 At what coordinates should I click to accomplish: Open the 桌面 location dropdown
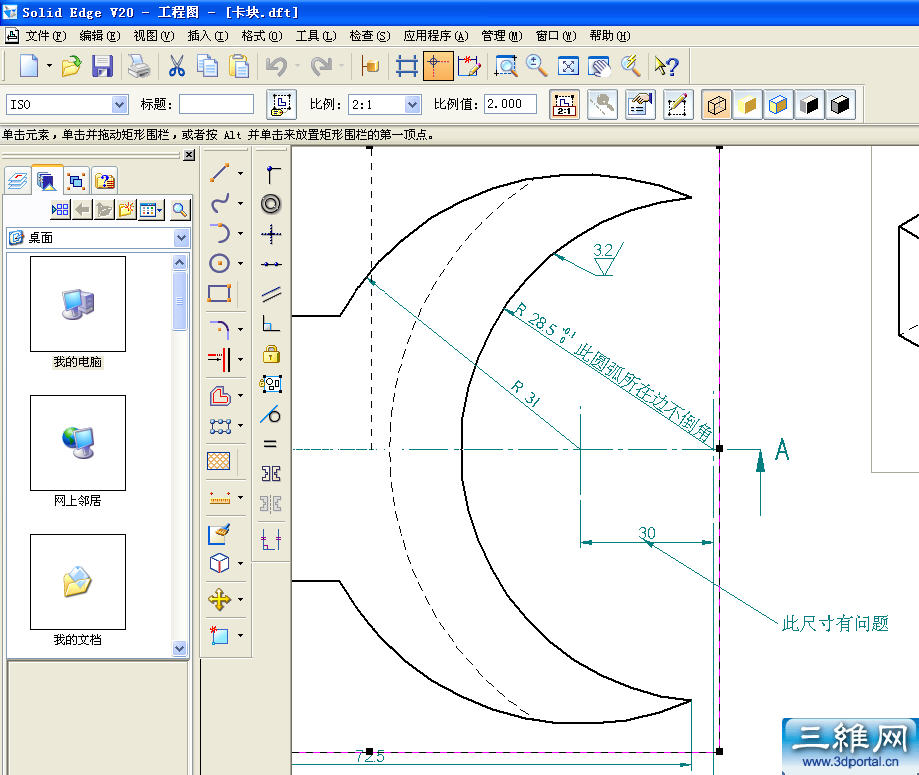coord(181,237)
